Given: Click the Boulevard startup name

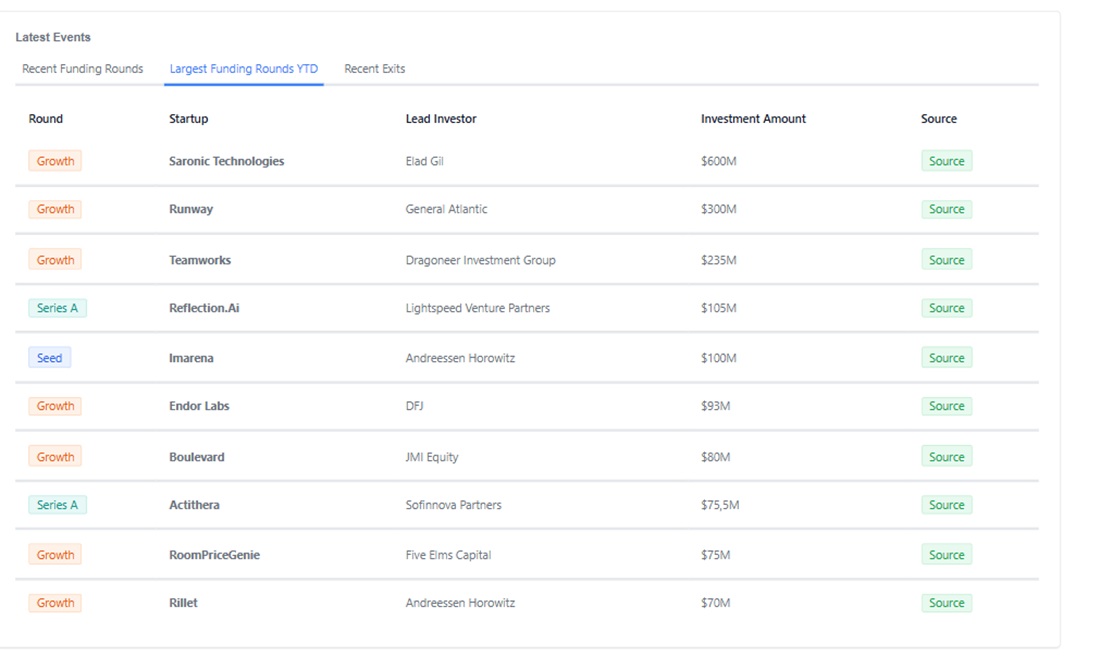Looking at the screenshot, I should point(196,457).
